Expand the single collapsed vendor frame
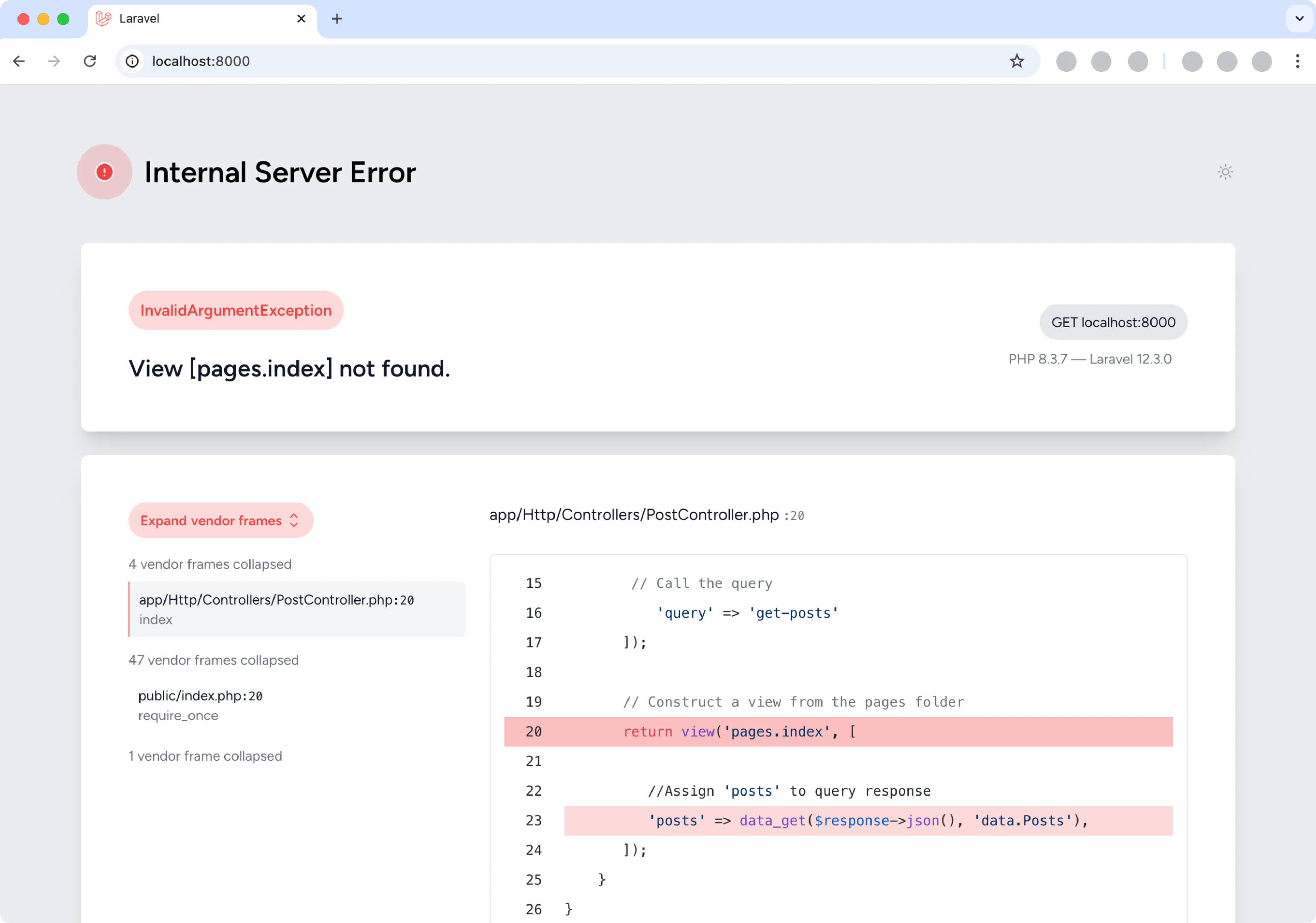This screenshot has width=1316, height=923. (205, 756)
